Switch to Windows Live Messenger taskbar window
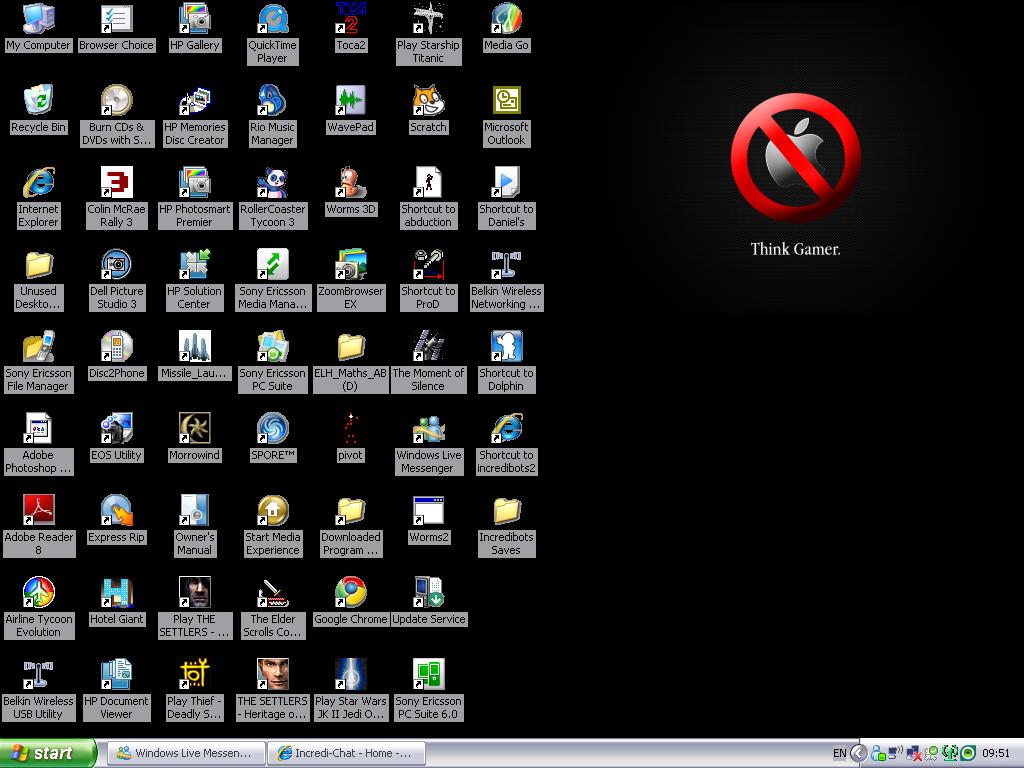Image resolution: width=1024 pixels, height=768 pixels. pyautogui.click(x=185, y=753)
